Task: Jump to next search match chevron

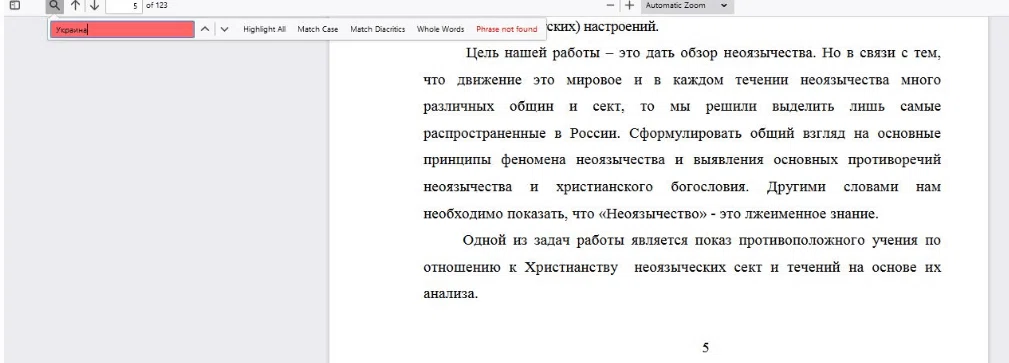Action: (224, 29)
